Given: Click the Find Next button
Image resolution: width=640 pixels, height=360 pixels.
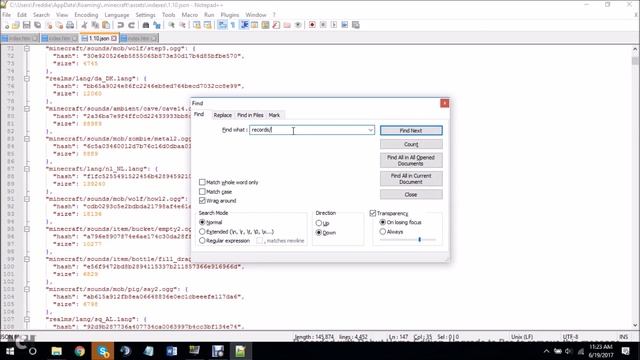Looking at the screenshot, I should (x=411, y=131).
